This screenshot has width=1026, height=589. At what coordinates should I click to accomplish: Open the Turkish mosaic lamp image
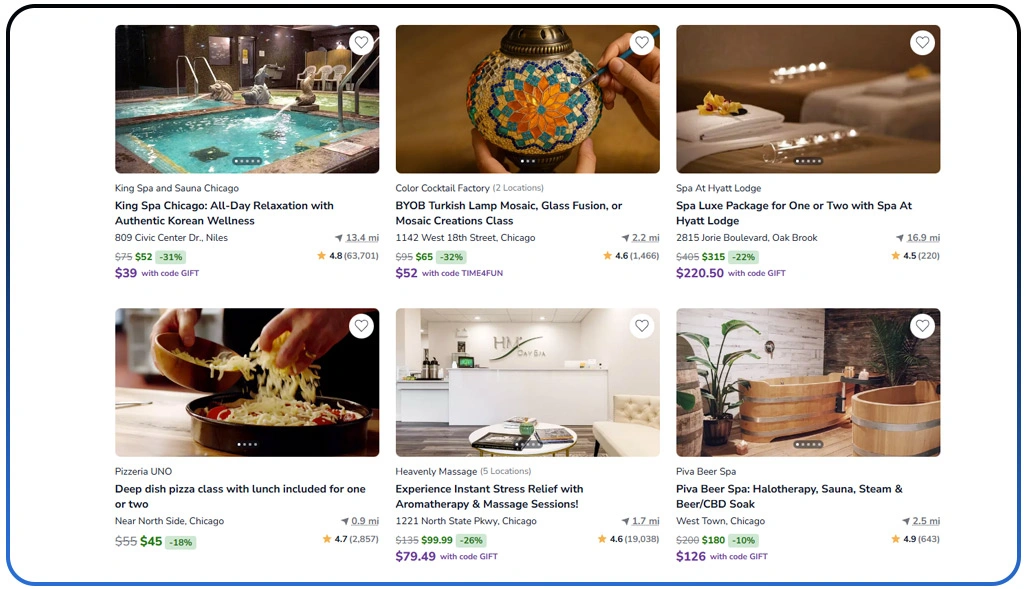click(527, 100)
